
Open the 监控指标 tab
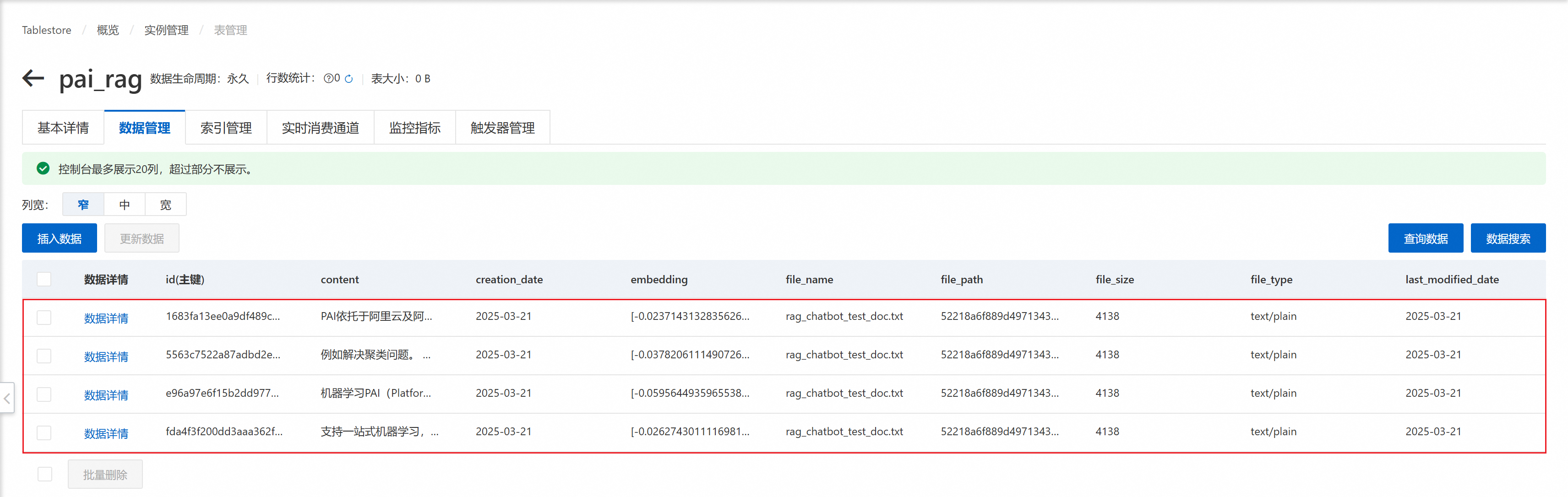point(414,128)
